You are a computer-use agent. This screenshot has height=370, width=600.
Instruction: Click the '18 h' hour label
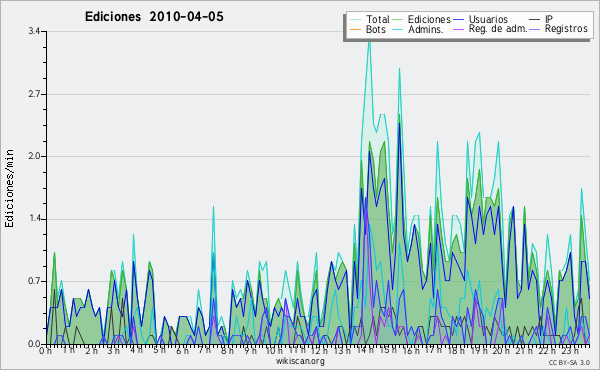coord(457,351)
